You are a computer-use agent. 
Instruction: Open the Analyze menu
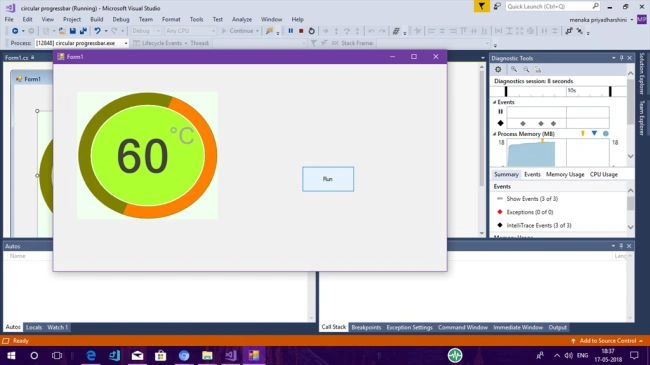click(x=242, y=19)
